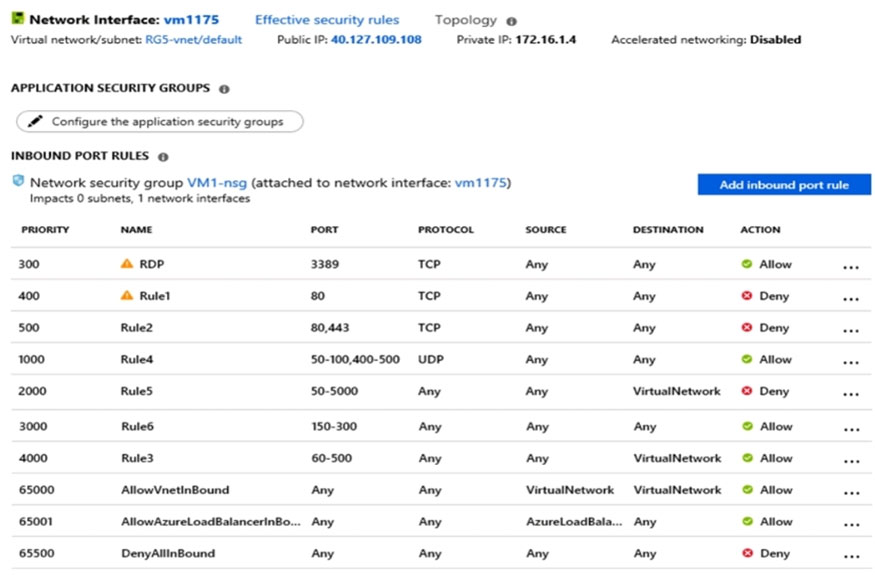Select the Rule4 row with UDP protocol
The width and height of the screenshot is (875, 575).
[x=441, y=359]
